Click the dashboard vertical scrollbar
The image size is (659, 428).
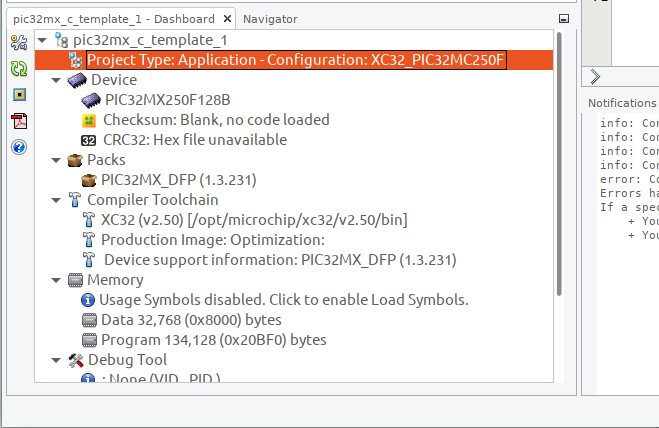point(559,164)
